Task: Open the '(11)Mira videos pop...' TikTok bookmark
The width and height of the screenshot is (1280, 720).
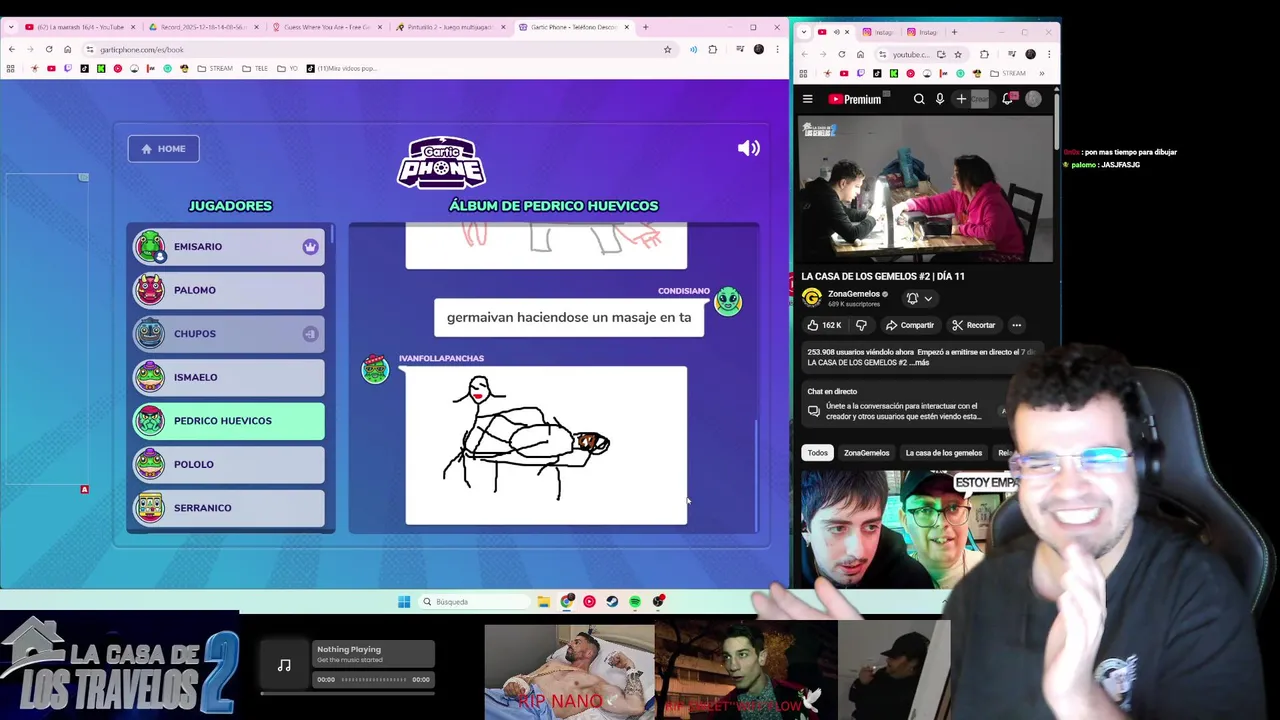Action: (341, 69)
